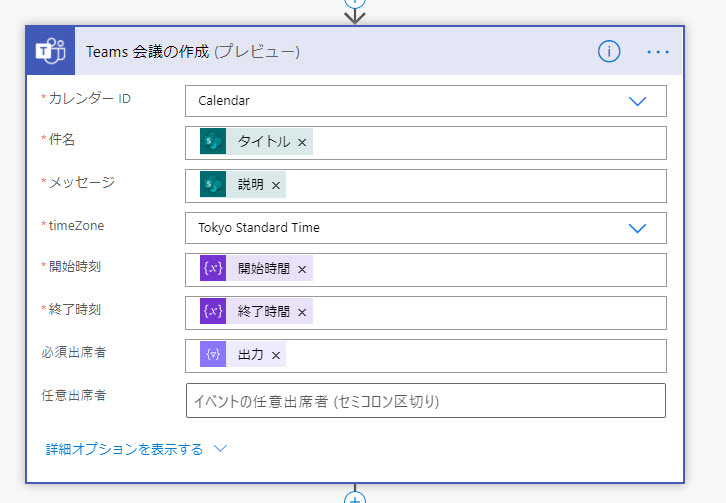Viewport: 726px width, 503px height.
Task: Remove the 出力 token from 必須出席者
Action: pyautogui.click(x=276, y=356)
